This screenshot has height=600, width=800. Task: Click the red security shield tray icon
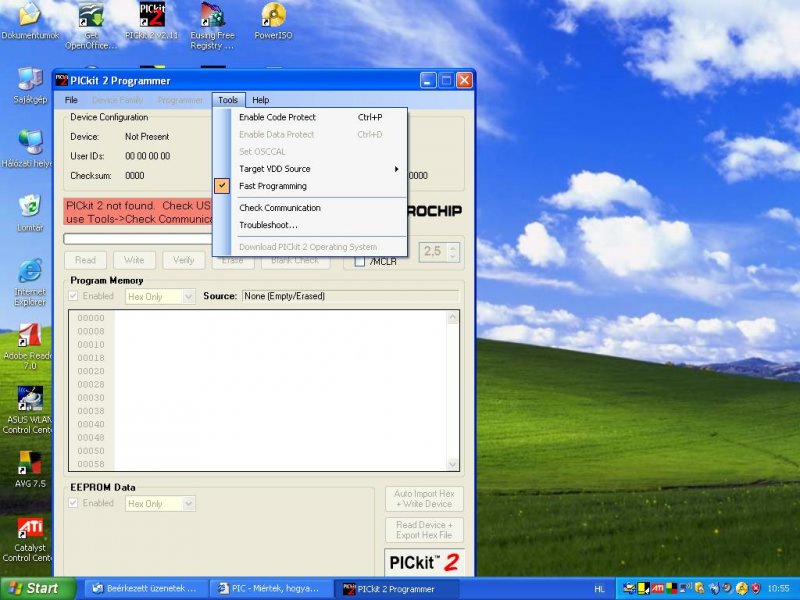point(756,588)
